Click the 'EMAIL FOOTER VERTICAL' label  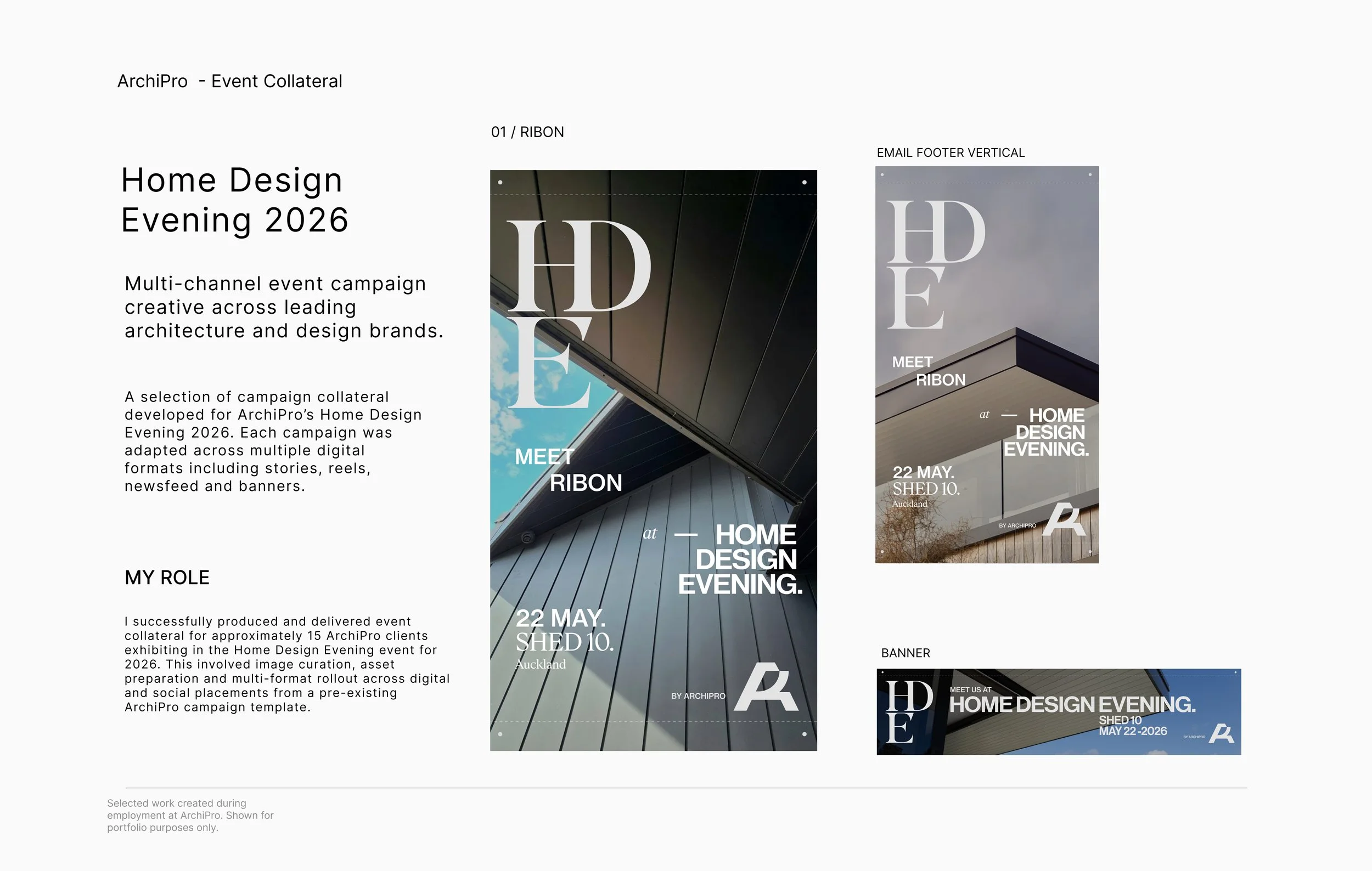point(951,152)
